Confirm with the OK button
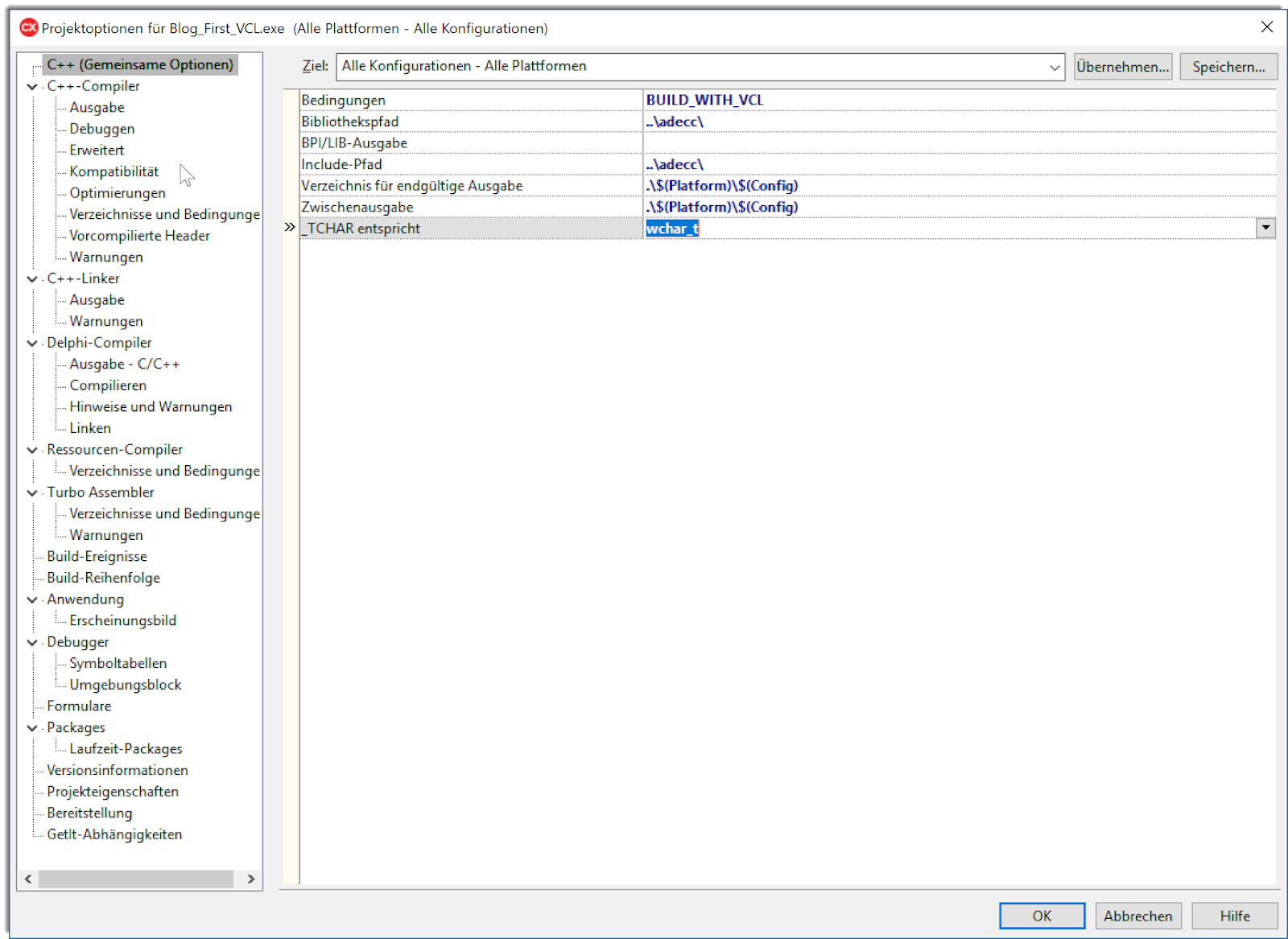 [x=1042, y=916]
